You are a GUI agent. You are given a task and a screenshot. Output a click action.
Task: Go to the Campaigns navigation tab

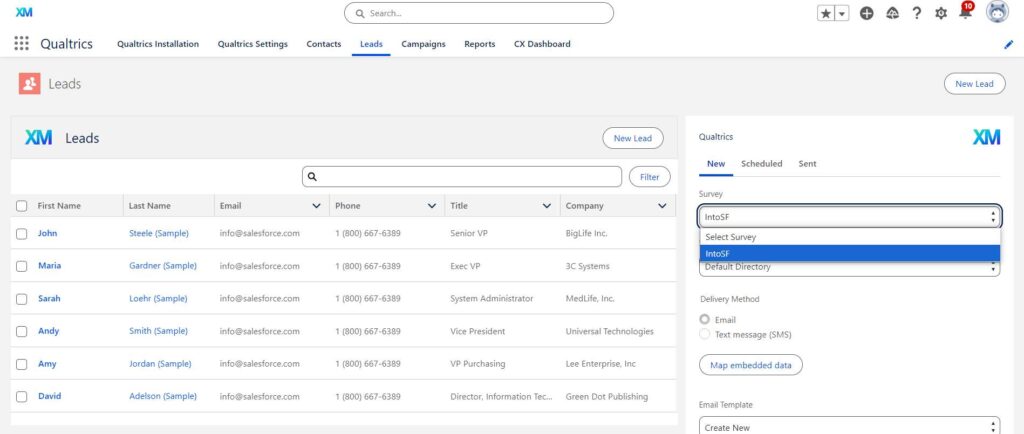point(423,44)
